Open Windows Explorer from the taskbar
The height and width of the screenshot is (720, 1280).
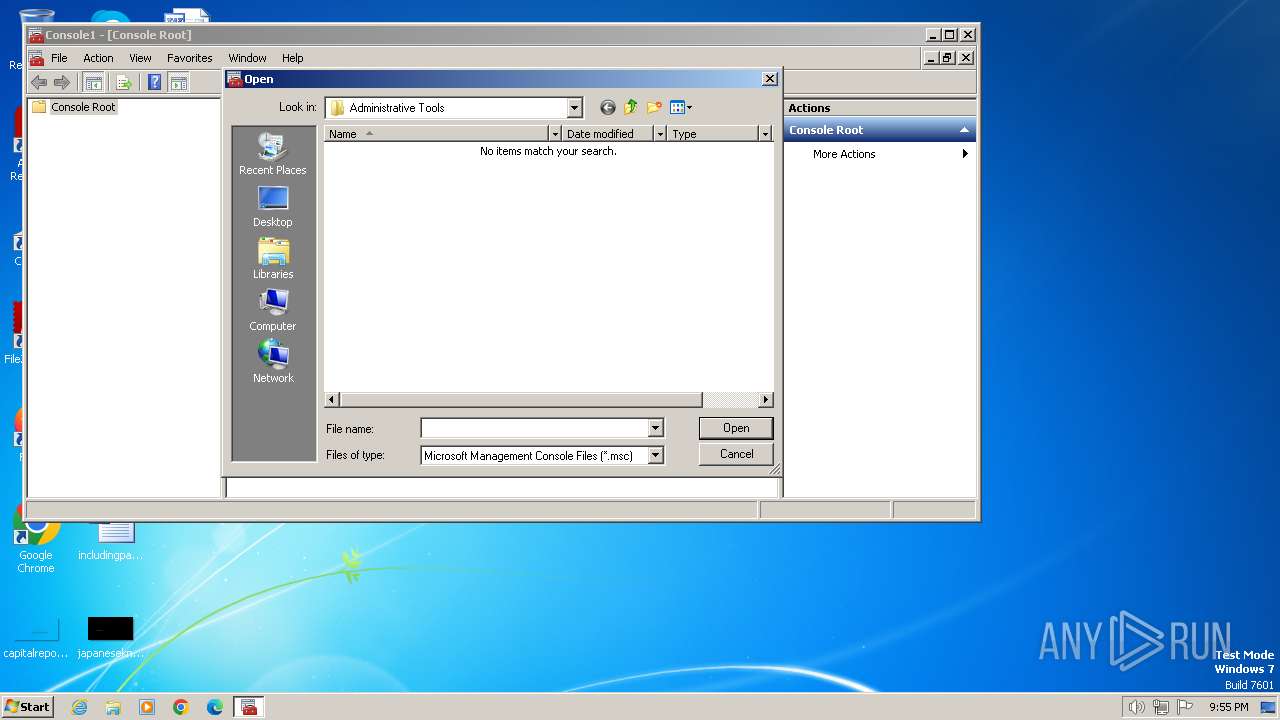point(113,707)
